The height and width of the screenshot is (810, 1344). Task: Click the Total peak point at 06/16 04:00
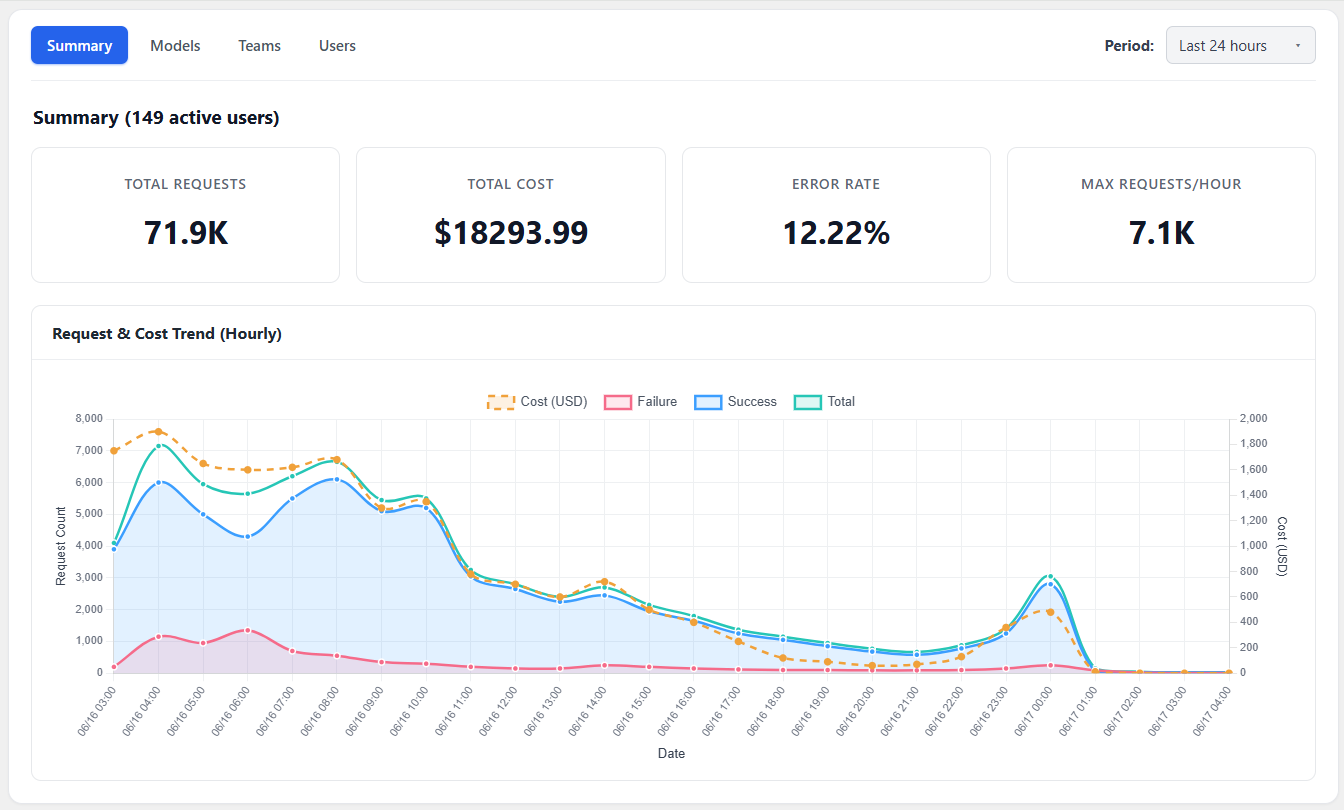coord(159,446)
